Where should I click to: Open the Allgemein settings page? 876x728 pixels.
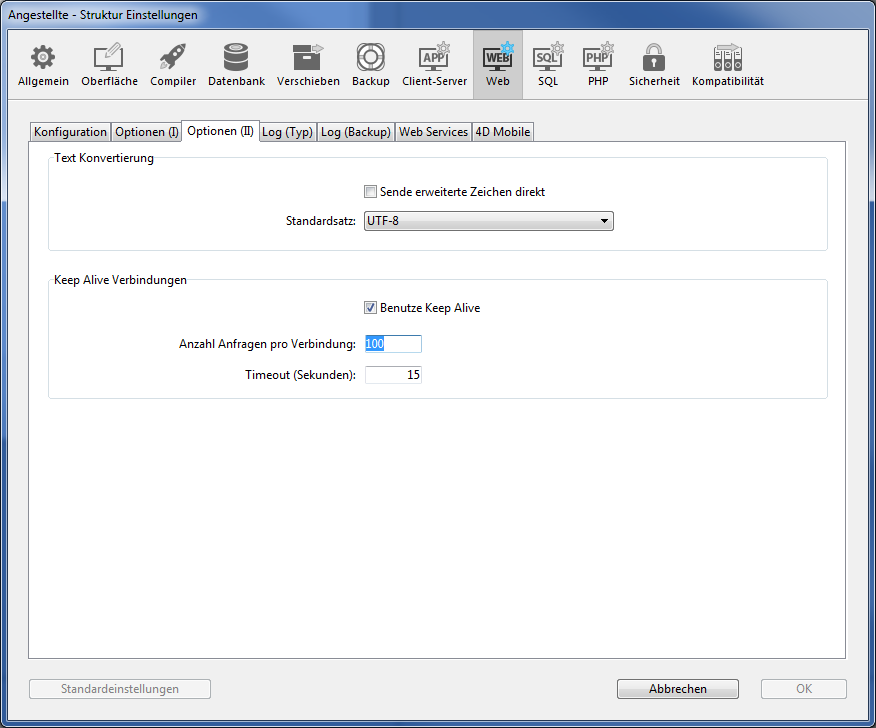[43, 64]
